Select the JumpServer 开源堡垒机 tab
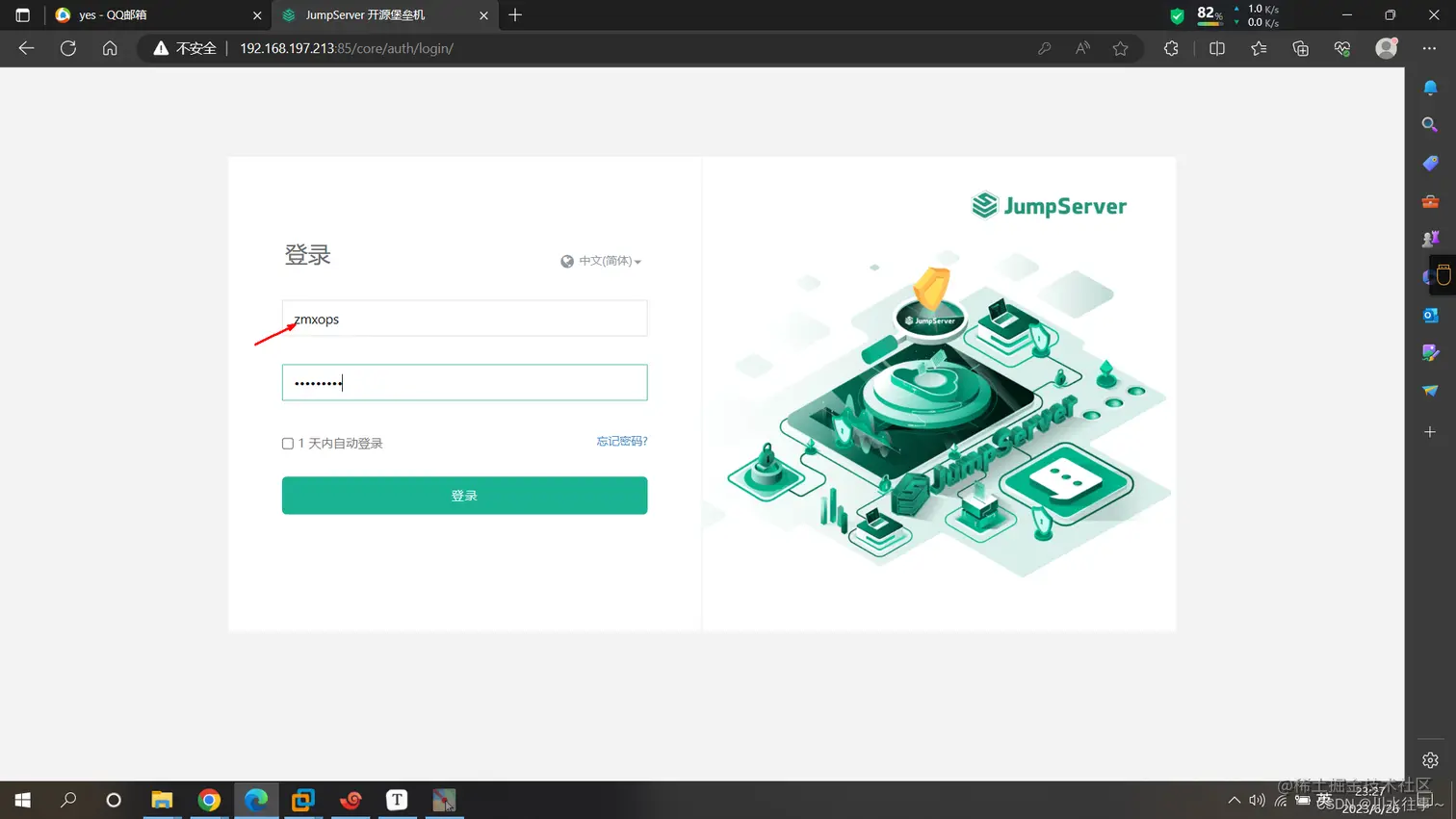The height and width of the screenshot is (819, 1456). click(x=385, y=15)
